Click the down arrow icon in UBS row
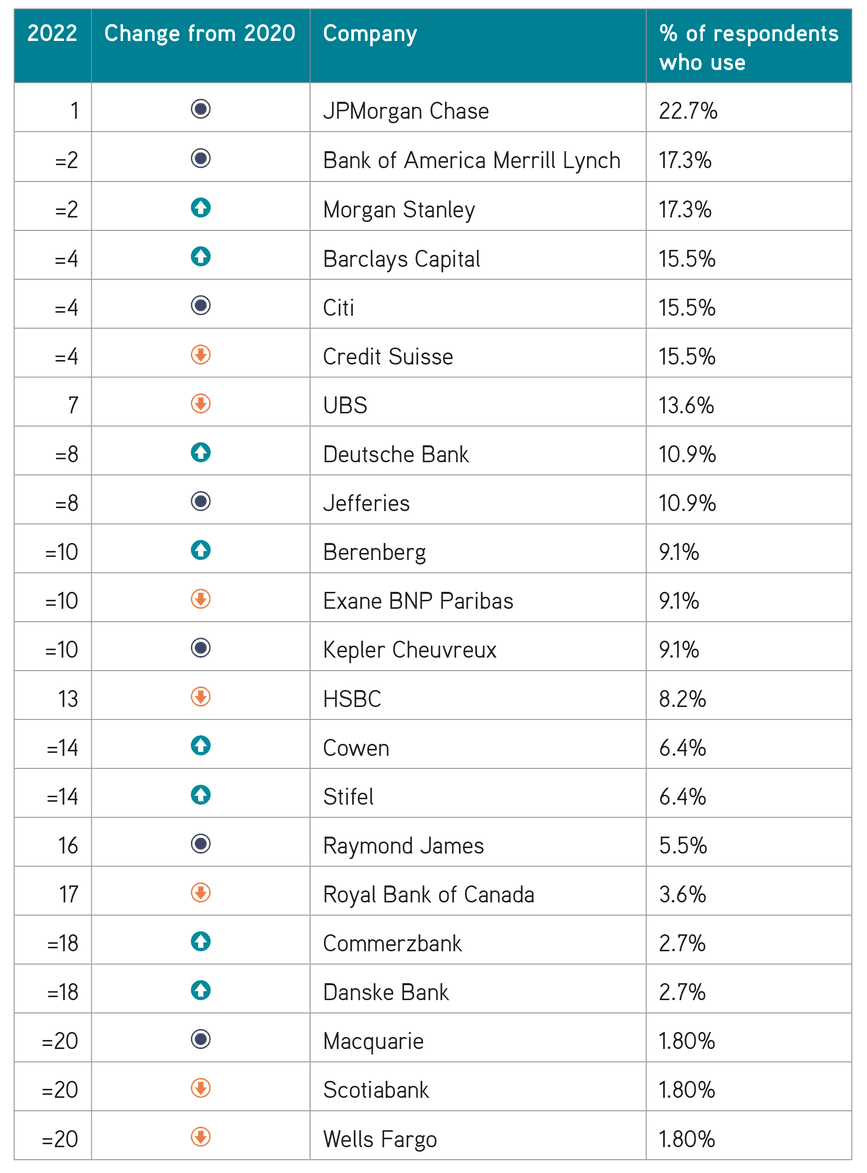This screenshot has width=867, height=1173. coord(200,404)
